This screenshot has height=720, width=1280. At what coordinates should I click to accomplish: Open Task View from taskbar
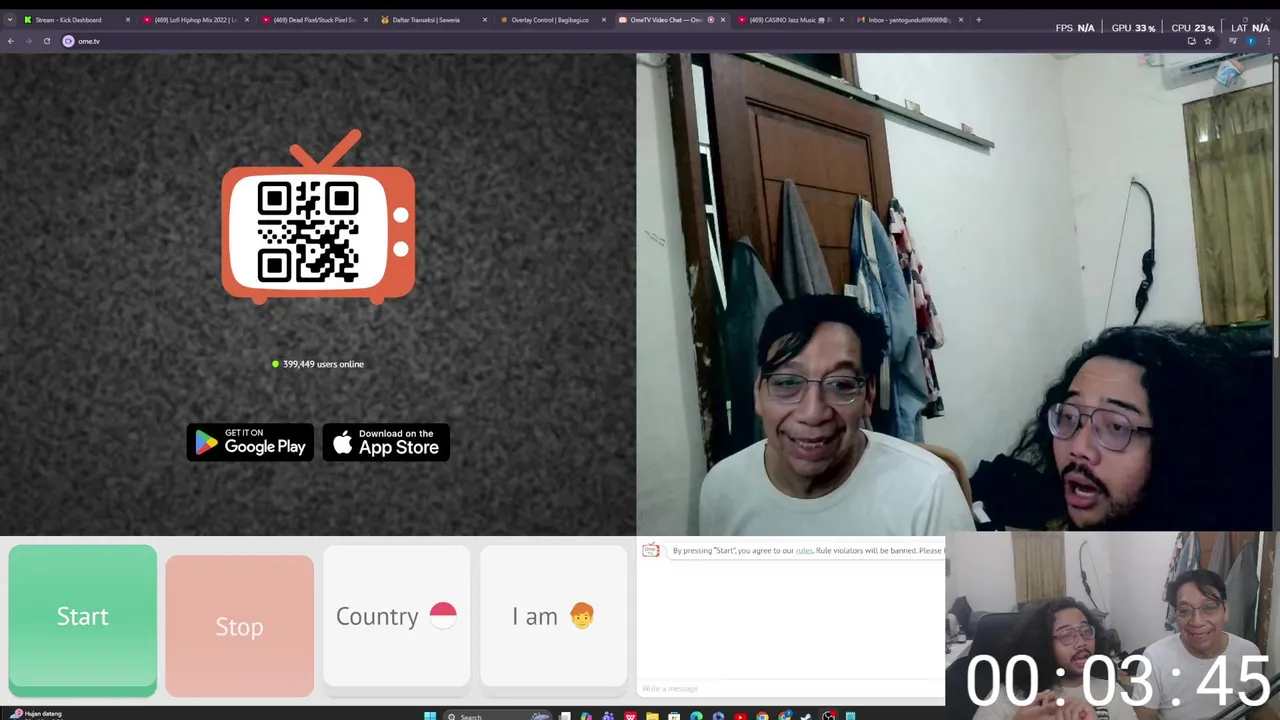(x=565, y=716)
